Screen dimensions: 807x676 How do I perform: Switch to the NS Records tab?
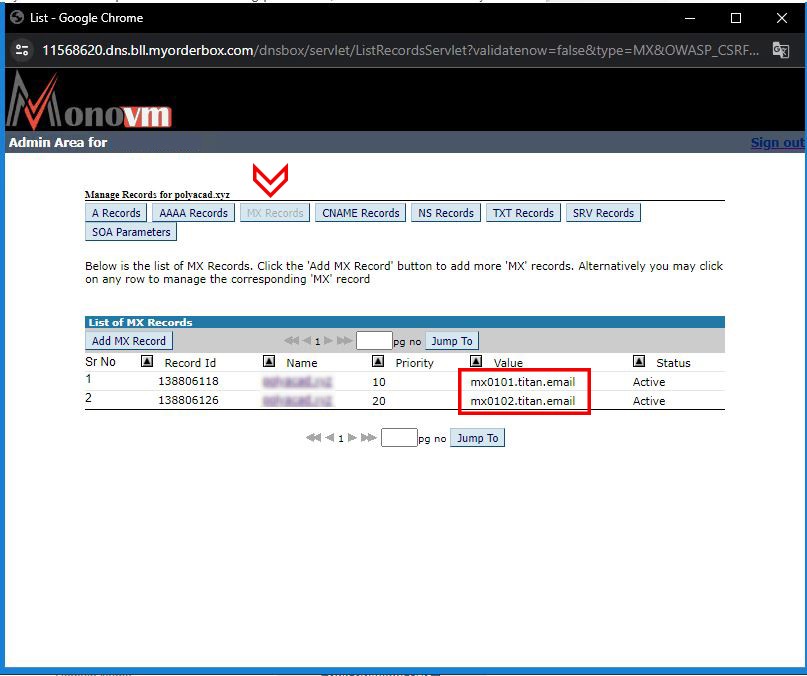(x=445, y=212)
